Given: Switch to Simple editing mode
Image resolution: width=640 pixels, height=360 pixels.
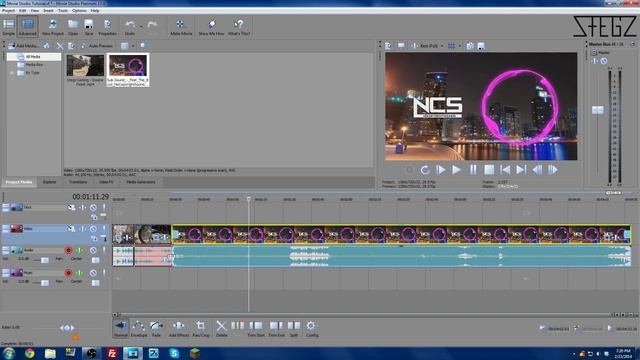Looking at the screenshot, I should 9,27.
